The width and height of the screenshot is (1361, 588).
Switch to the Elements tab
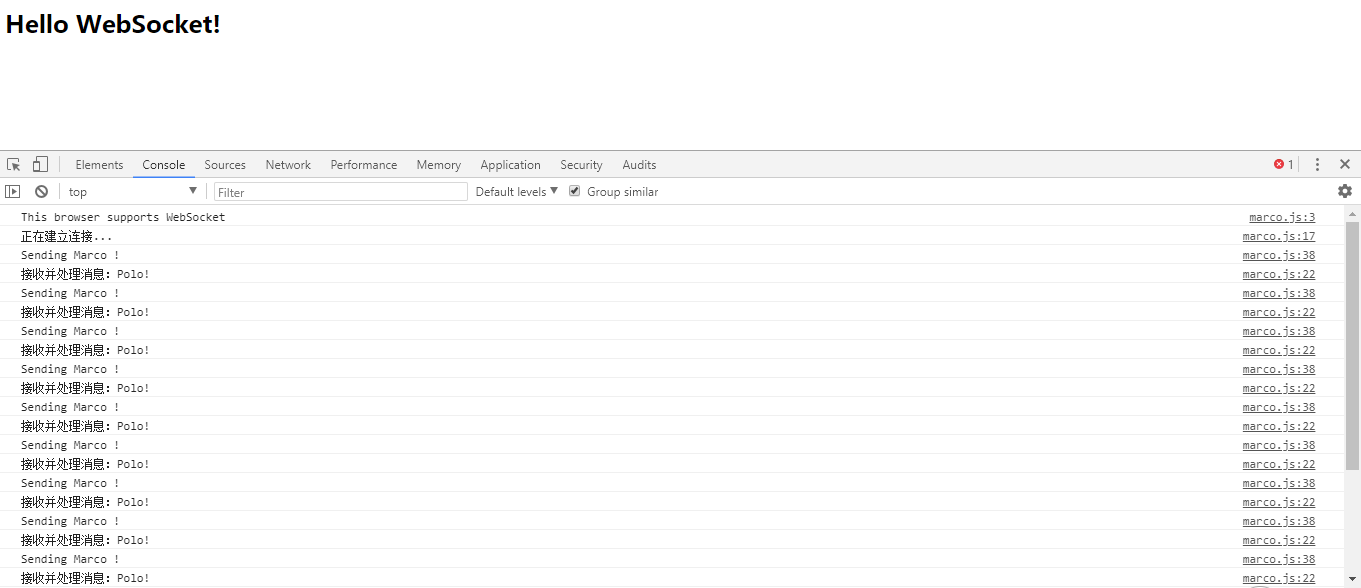(x=99, y=165)
